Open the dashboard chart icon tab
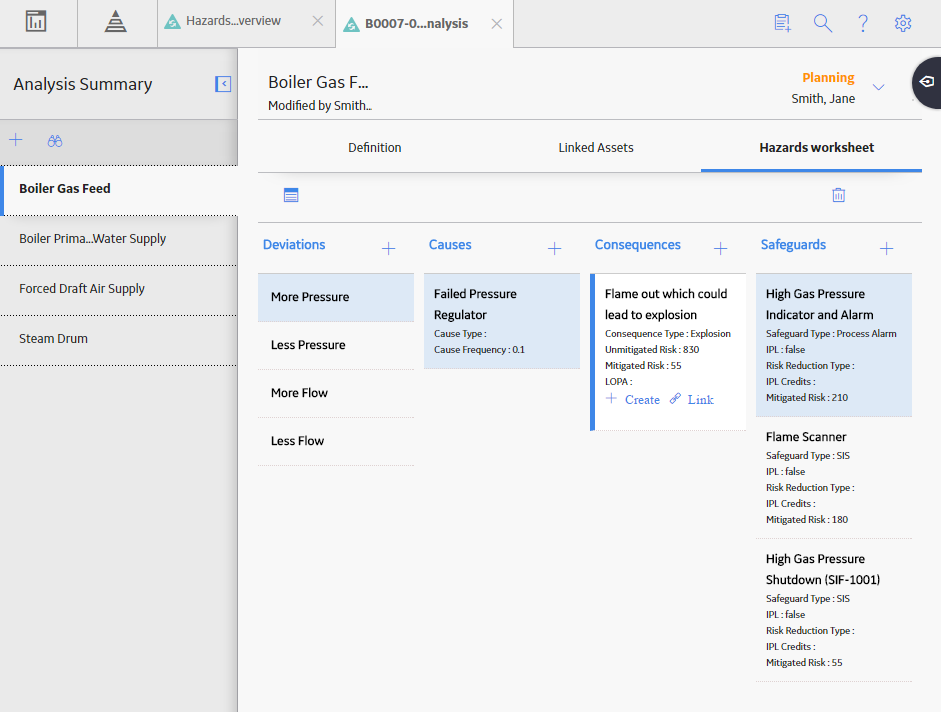Image resolution: width=941 pixels, height=712 pixels. pos(36,22)
